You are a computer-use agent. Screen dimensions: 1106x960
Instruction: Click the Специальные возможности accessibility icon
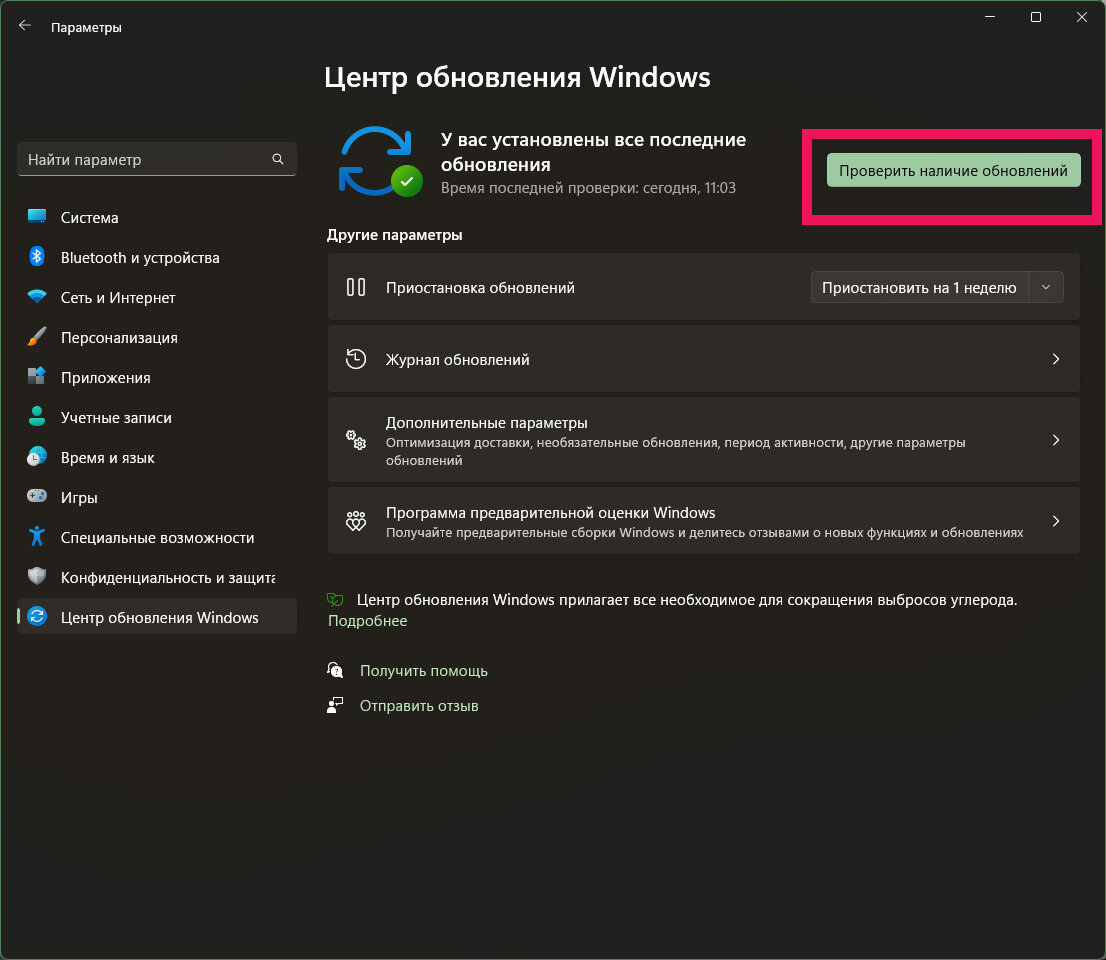pos(37,536)
